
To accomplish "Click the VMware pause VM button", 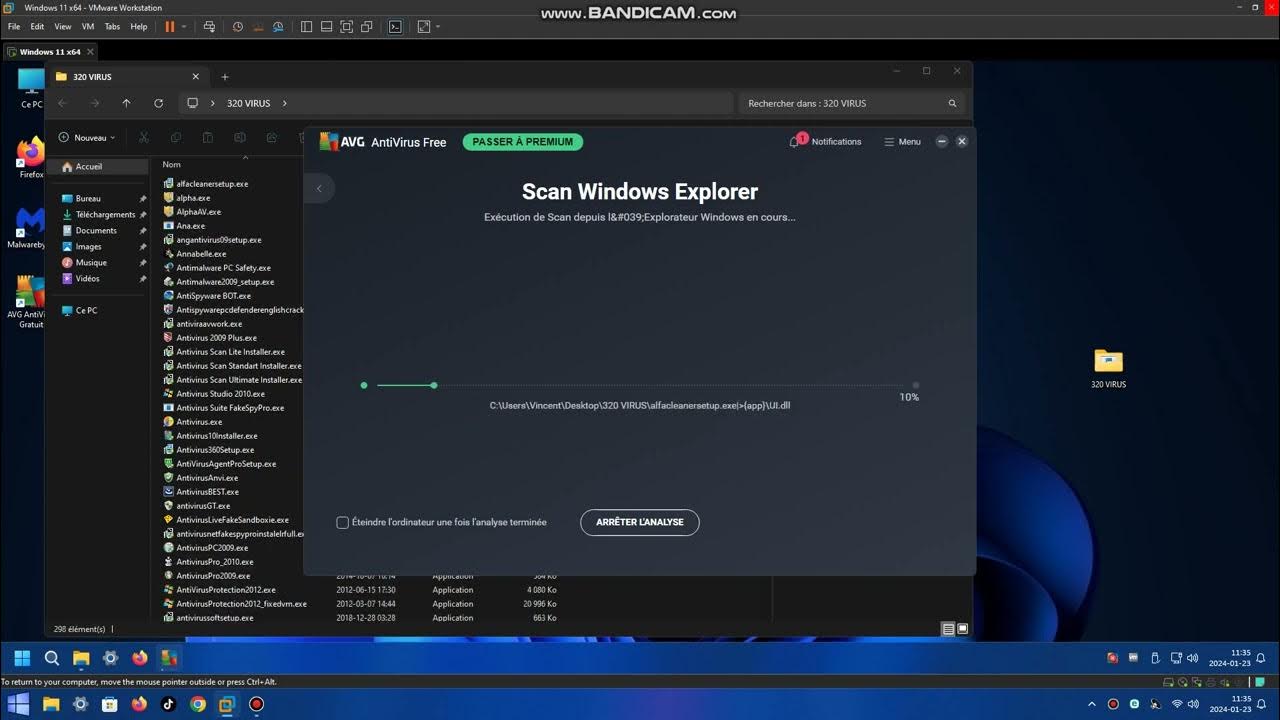I will [x=169, y=27].
